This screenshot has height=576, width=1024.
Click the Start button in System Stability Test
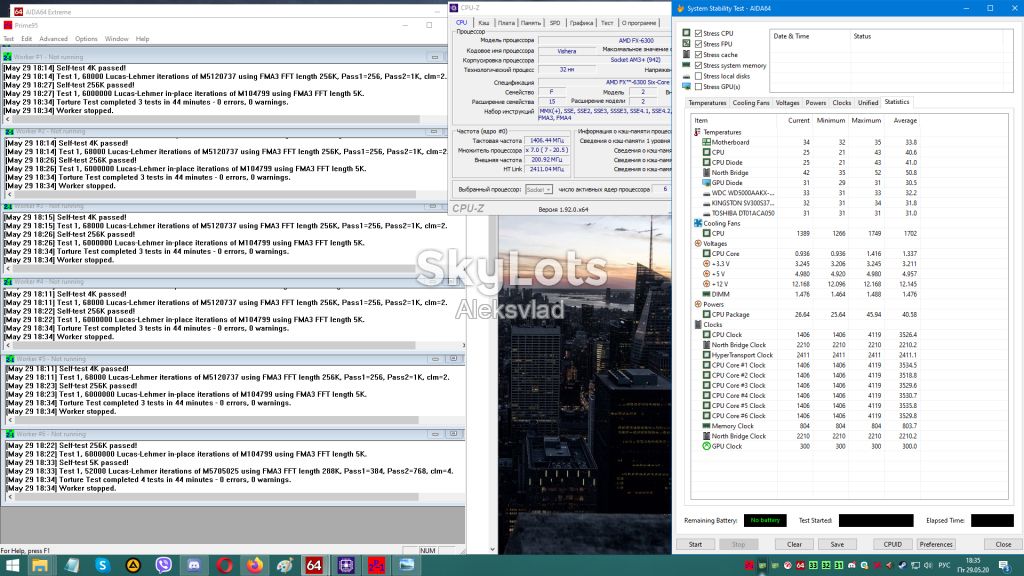696,544
